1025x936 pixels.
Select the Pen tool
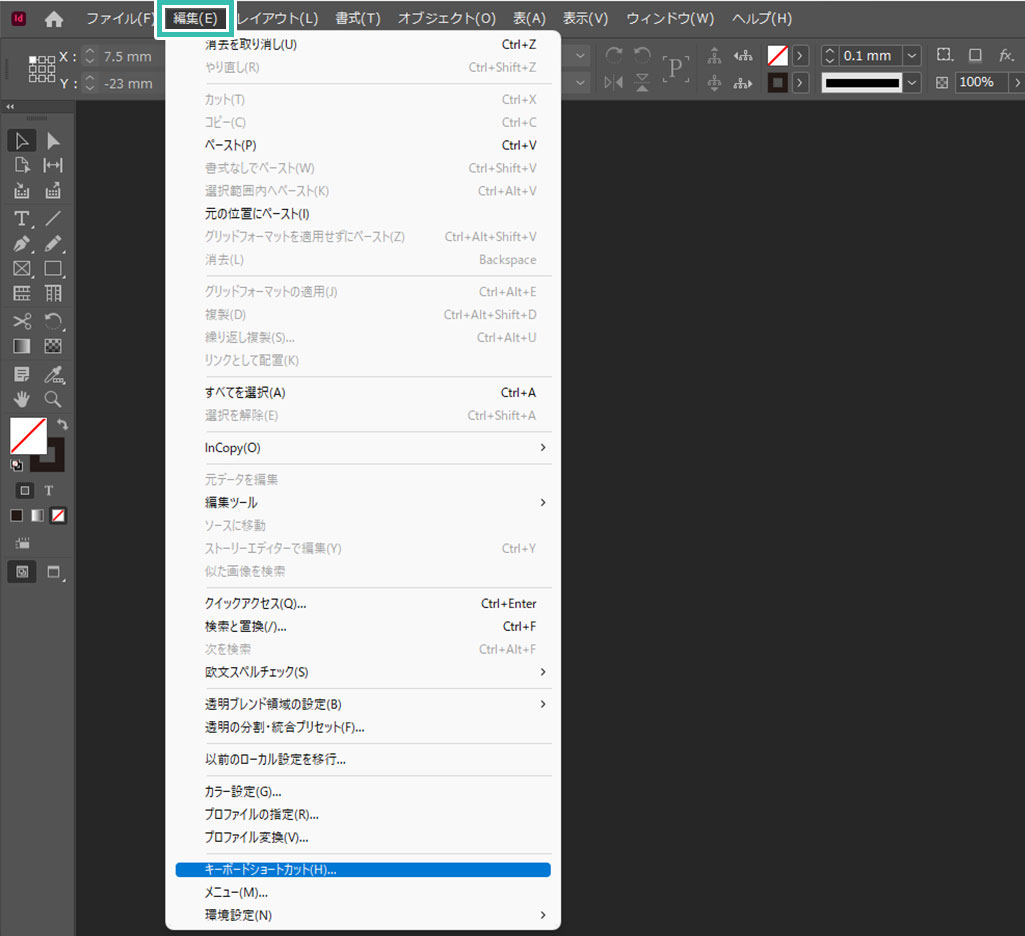point(22,243)
